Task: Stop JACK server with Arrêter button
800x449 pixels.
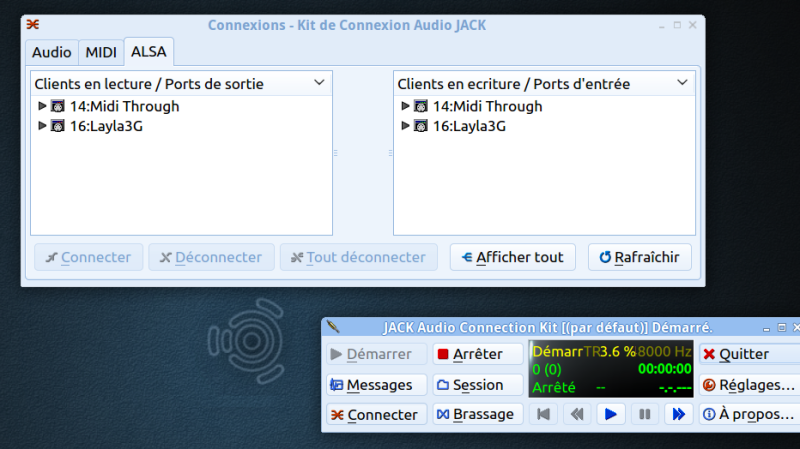Action: click(x=478, y=354)
